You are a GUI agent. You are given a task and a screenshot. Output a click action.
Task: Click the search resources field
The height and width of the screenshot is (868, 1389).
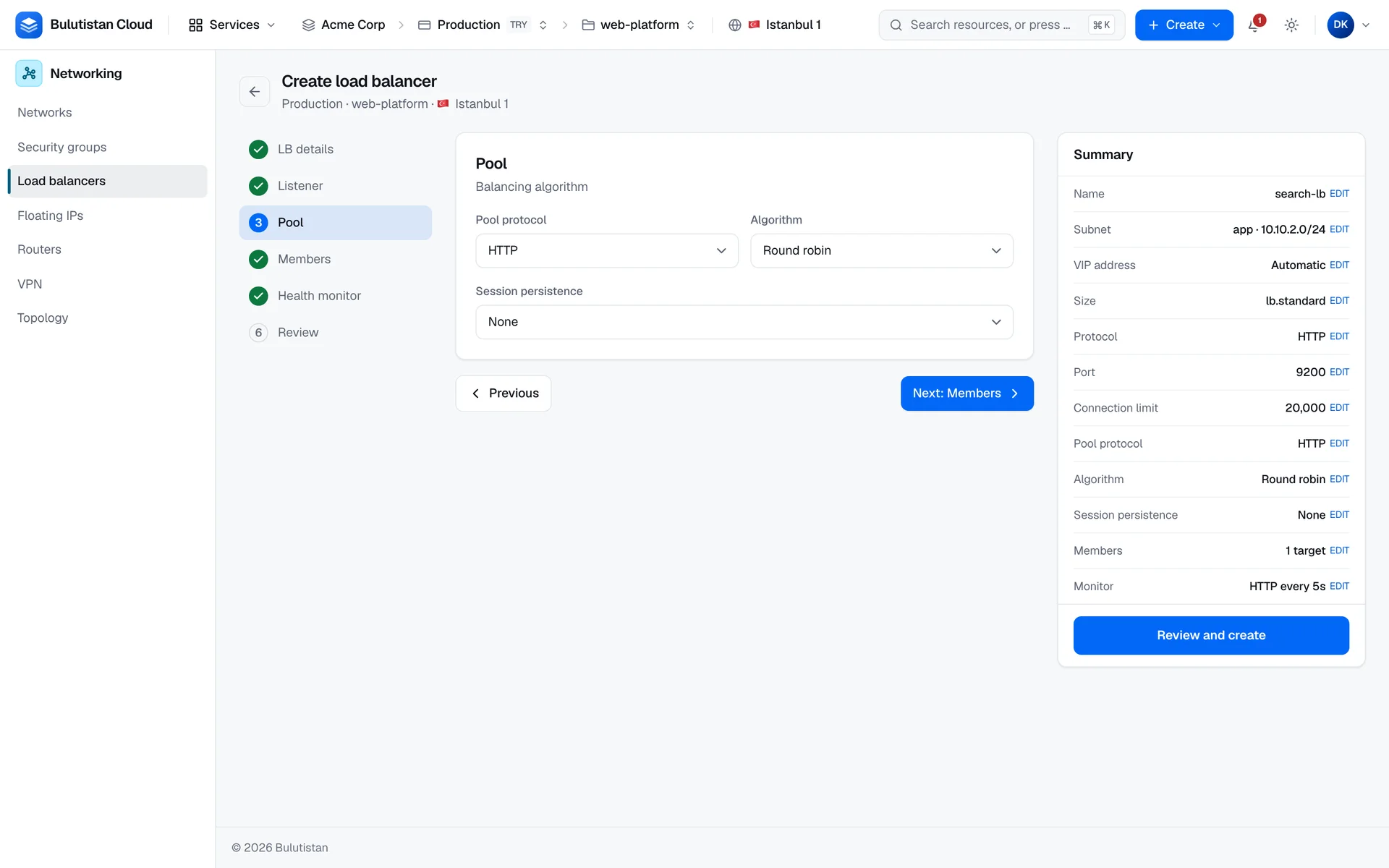coord(1001,25)
